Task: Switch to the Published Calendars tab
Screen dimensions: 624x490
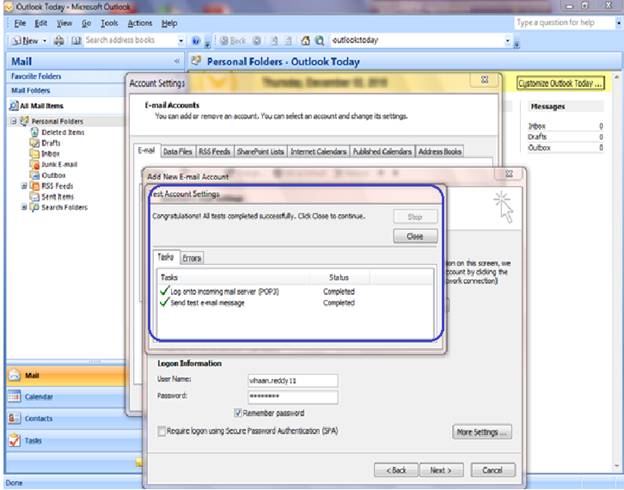Action: click(382, 152)
